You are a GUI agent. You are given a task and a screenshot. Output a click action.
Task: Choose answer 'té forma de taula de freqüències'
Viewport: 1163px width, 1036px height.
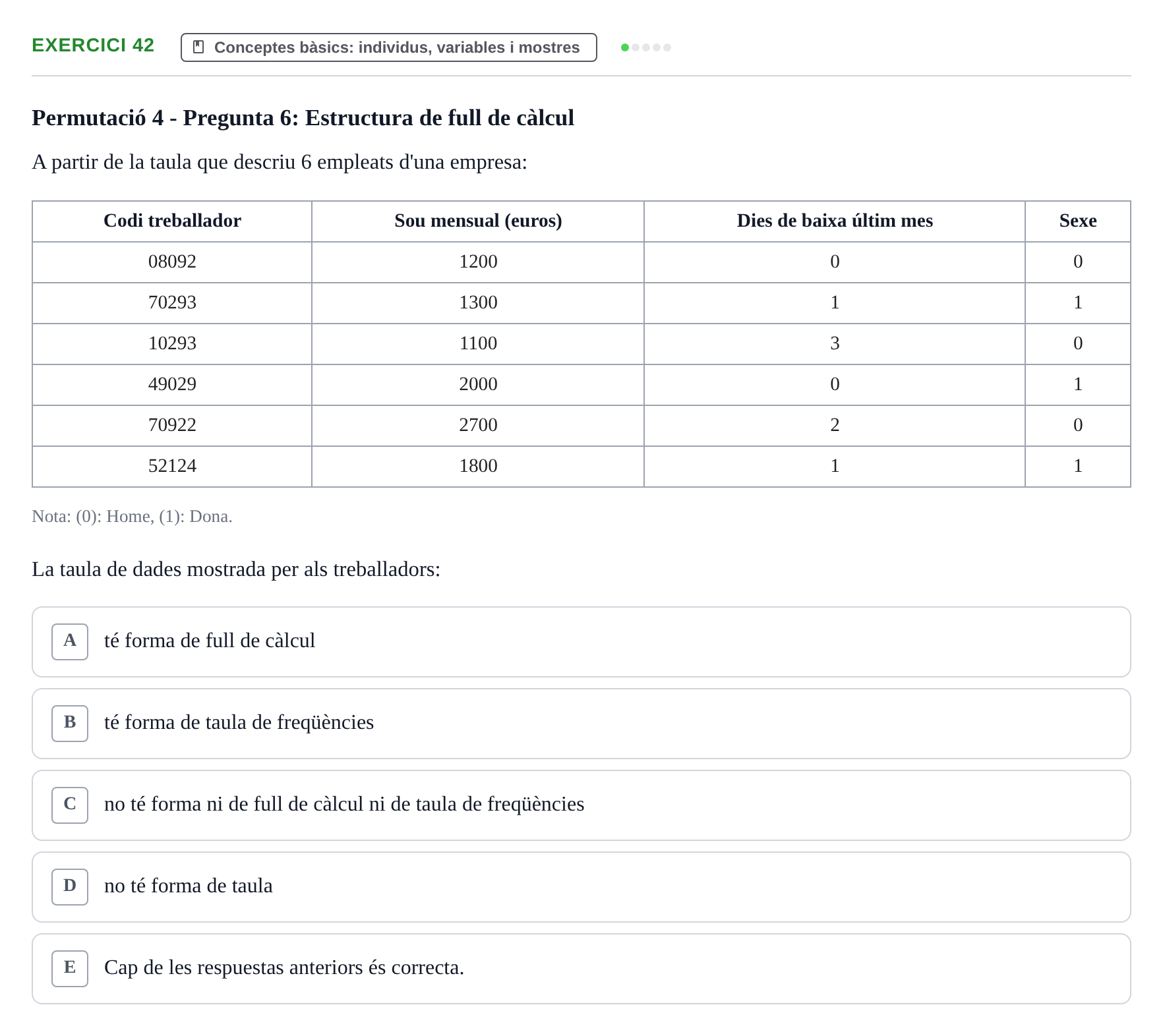pos(581,723)
